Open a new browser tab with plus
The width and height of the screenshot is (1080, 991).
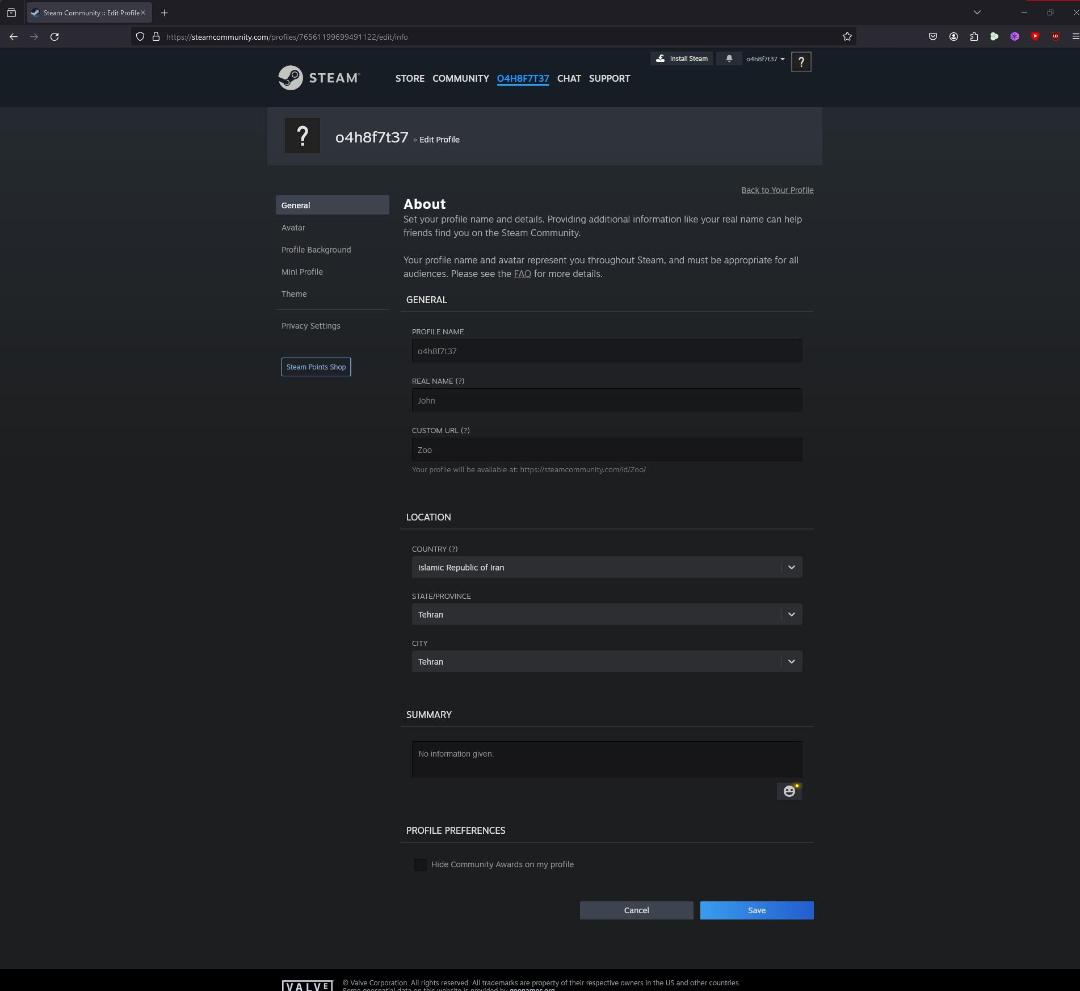click(x=164, y=12)
